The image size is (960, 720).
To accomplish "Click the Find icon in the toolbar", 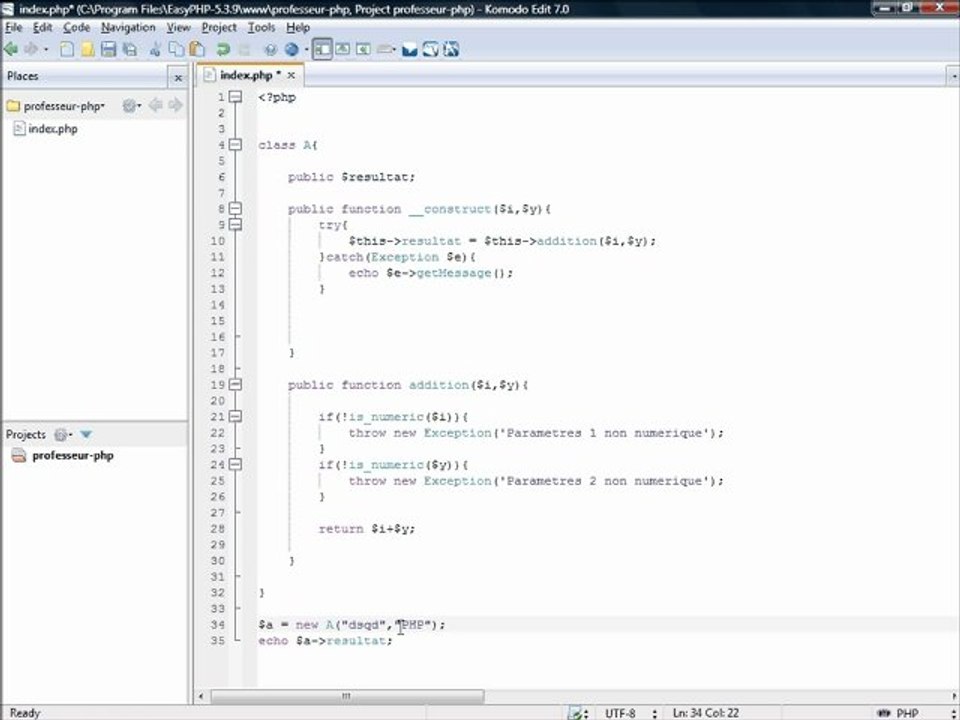I will 270,49.
